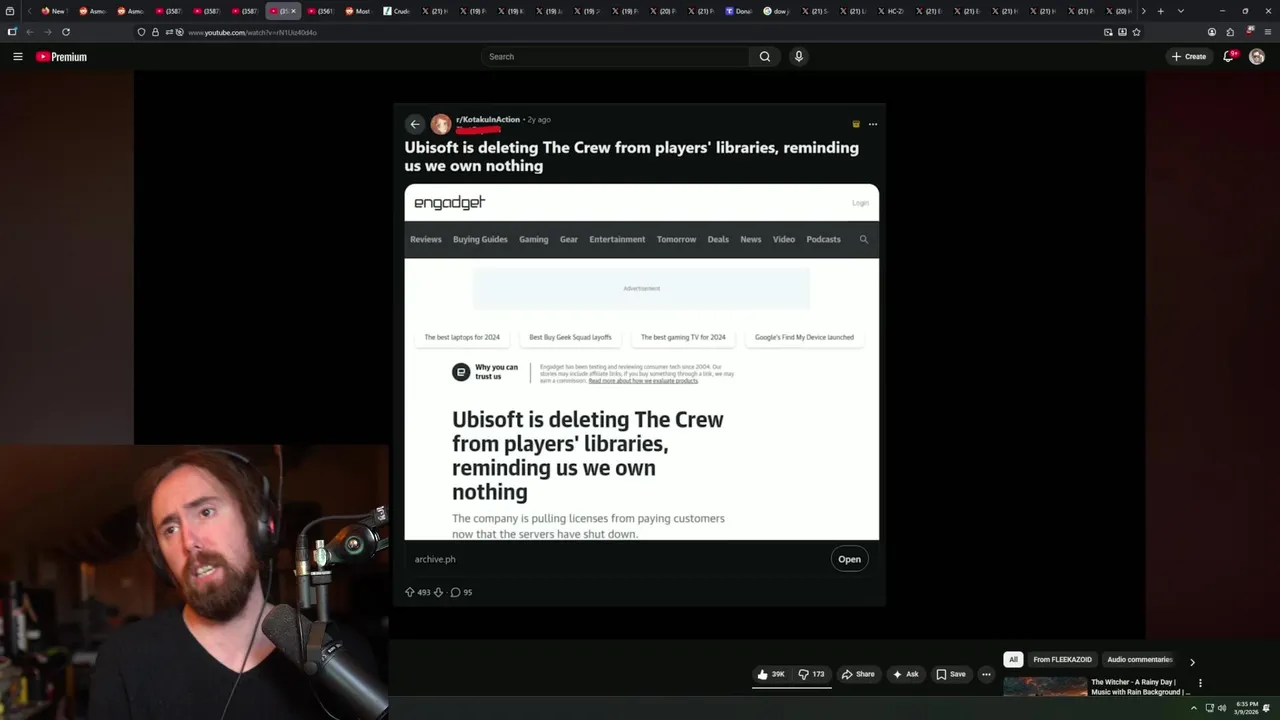The image size is (1280, 720).
Task: Open the clock showing 6:35 PM
Action: click(x=1247, y=707)
